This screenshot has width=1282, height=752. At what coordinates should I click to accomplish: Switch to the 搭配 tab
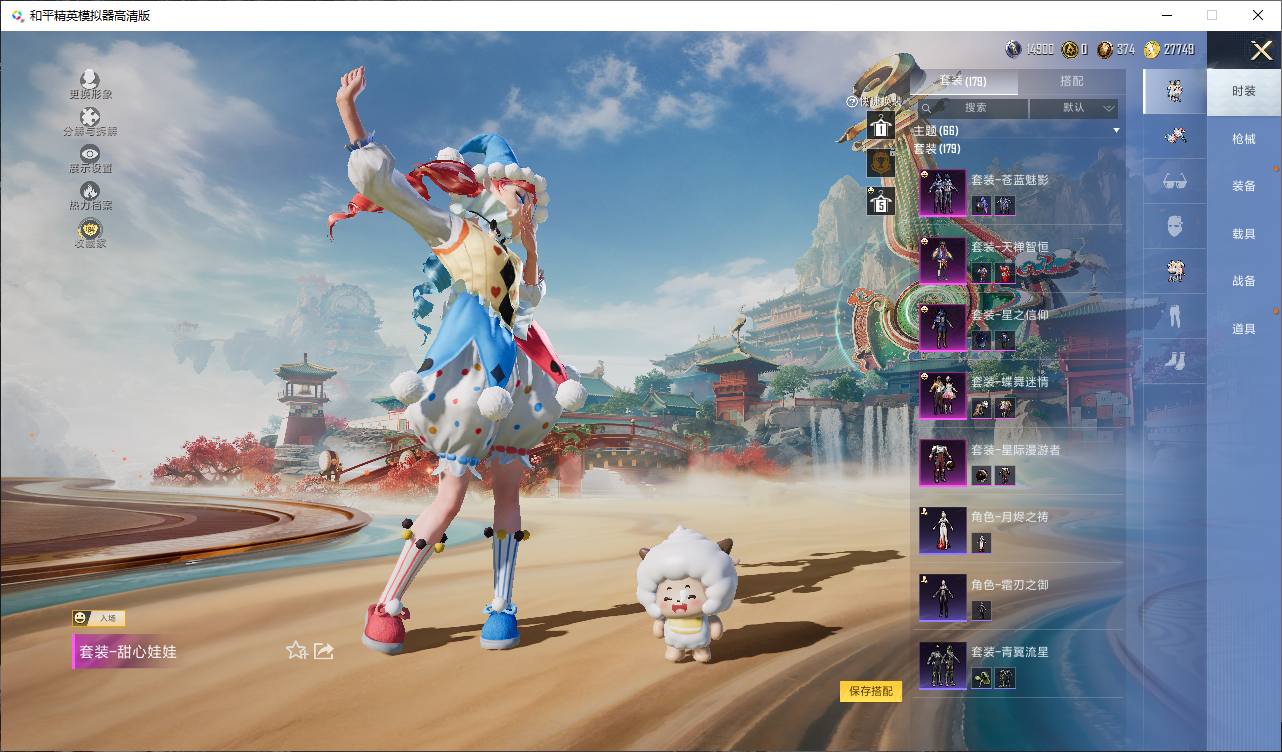[1071, 81]
